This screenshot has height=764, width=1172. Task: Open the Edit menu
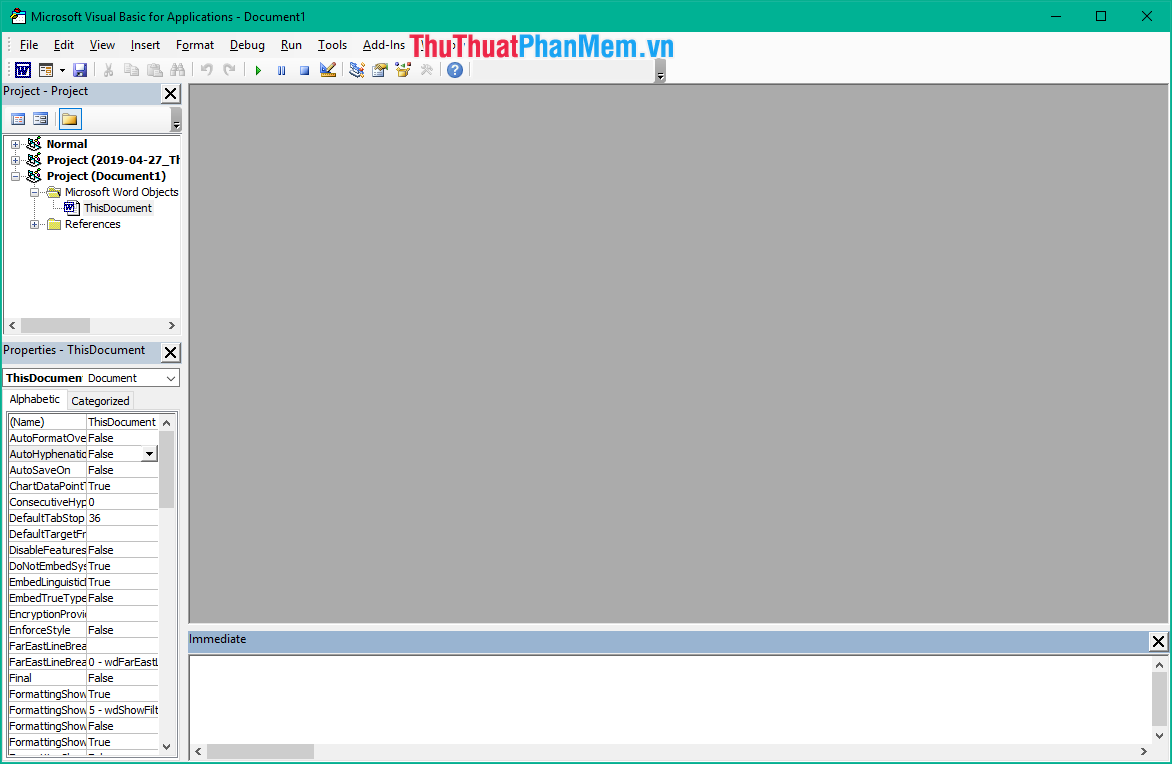click(64, 45)
